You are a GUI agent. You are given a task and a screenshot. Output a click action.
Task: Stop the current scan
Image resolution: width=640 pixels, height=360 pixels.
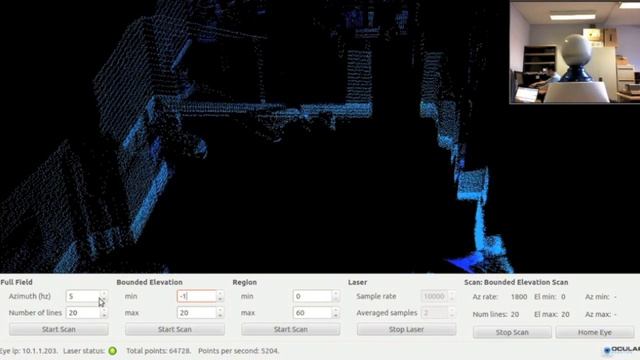pos(512,332)
